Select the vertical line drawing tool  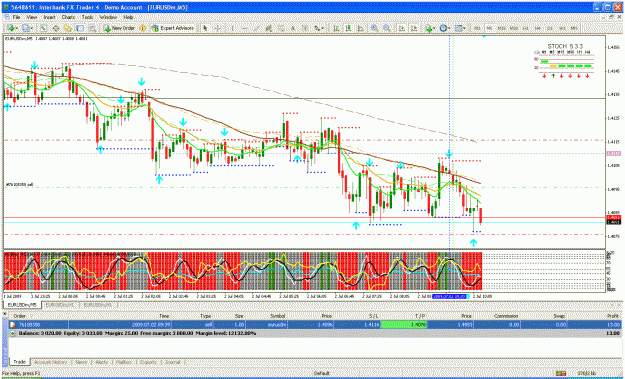tap(232, 28)
